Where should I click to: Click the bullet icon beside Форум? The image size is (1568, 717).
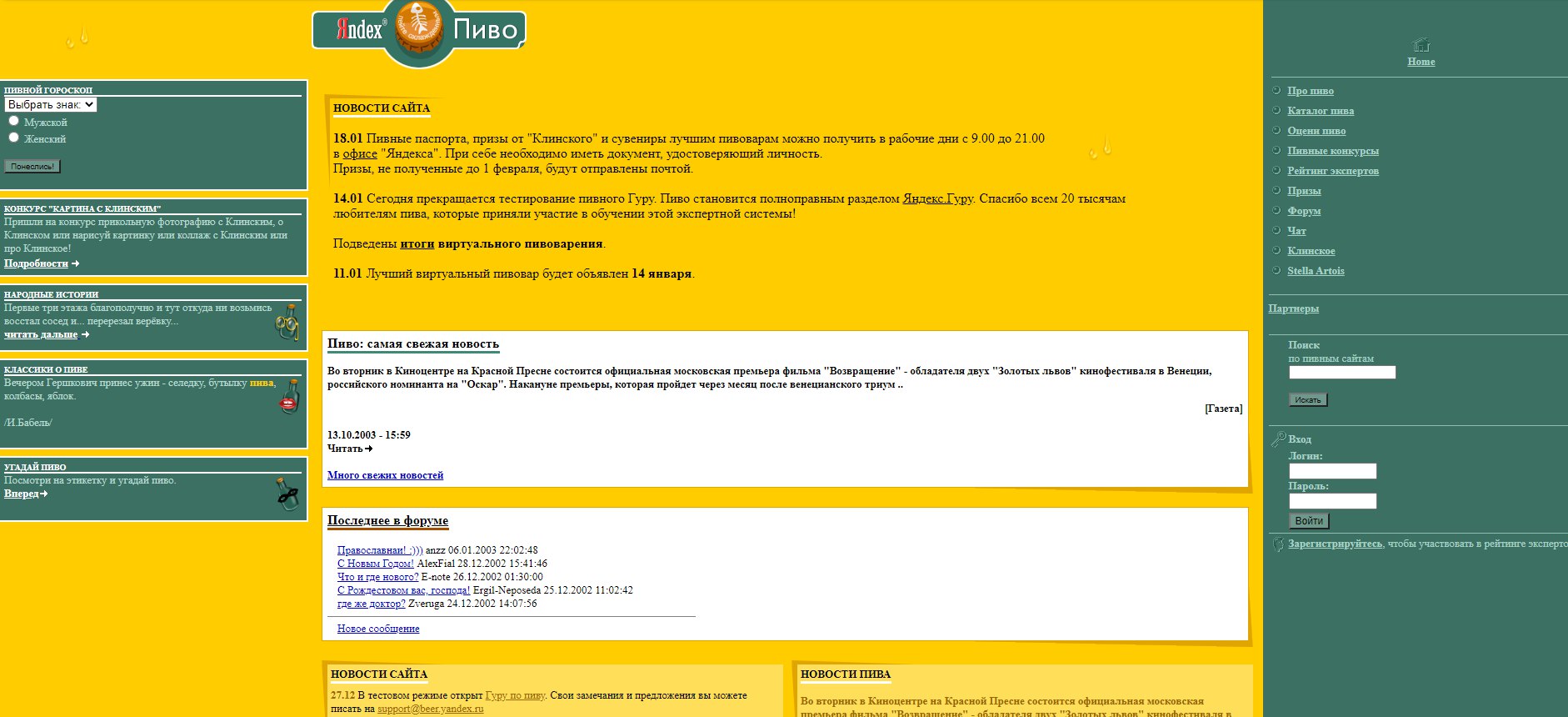tap(1276, 210)
